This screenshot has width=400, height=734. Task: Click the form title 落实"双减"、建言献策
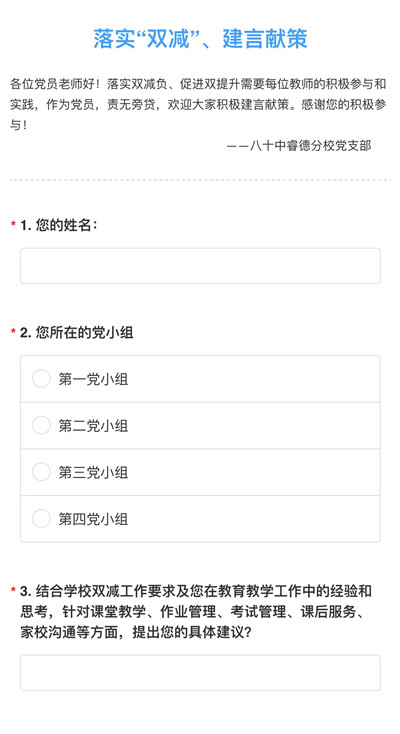tap(200, 38)
